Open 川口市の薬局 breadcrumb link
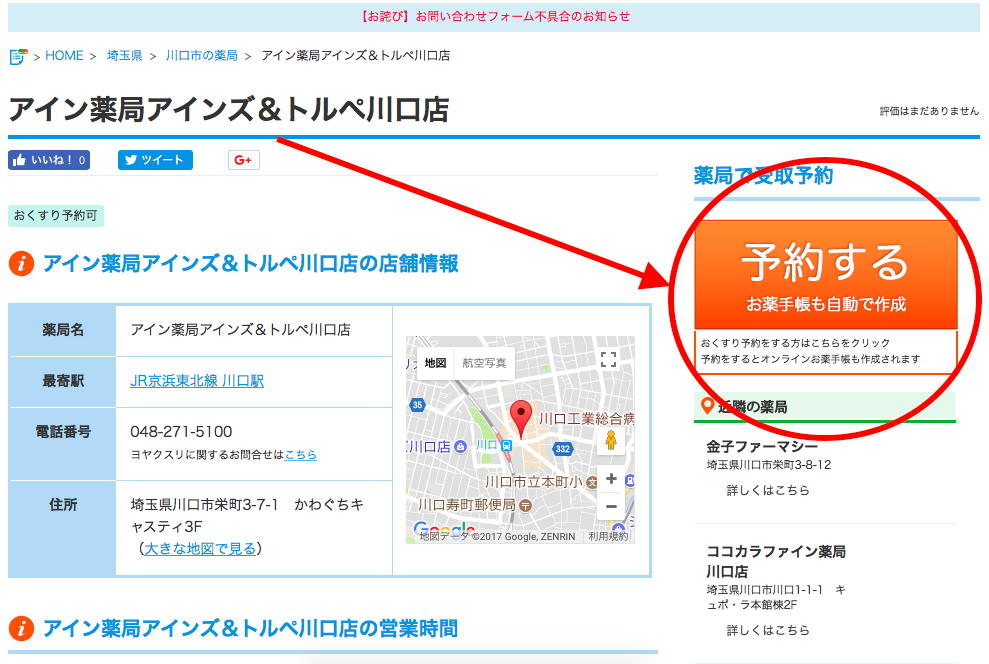 (x=202, y=55)
